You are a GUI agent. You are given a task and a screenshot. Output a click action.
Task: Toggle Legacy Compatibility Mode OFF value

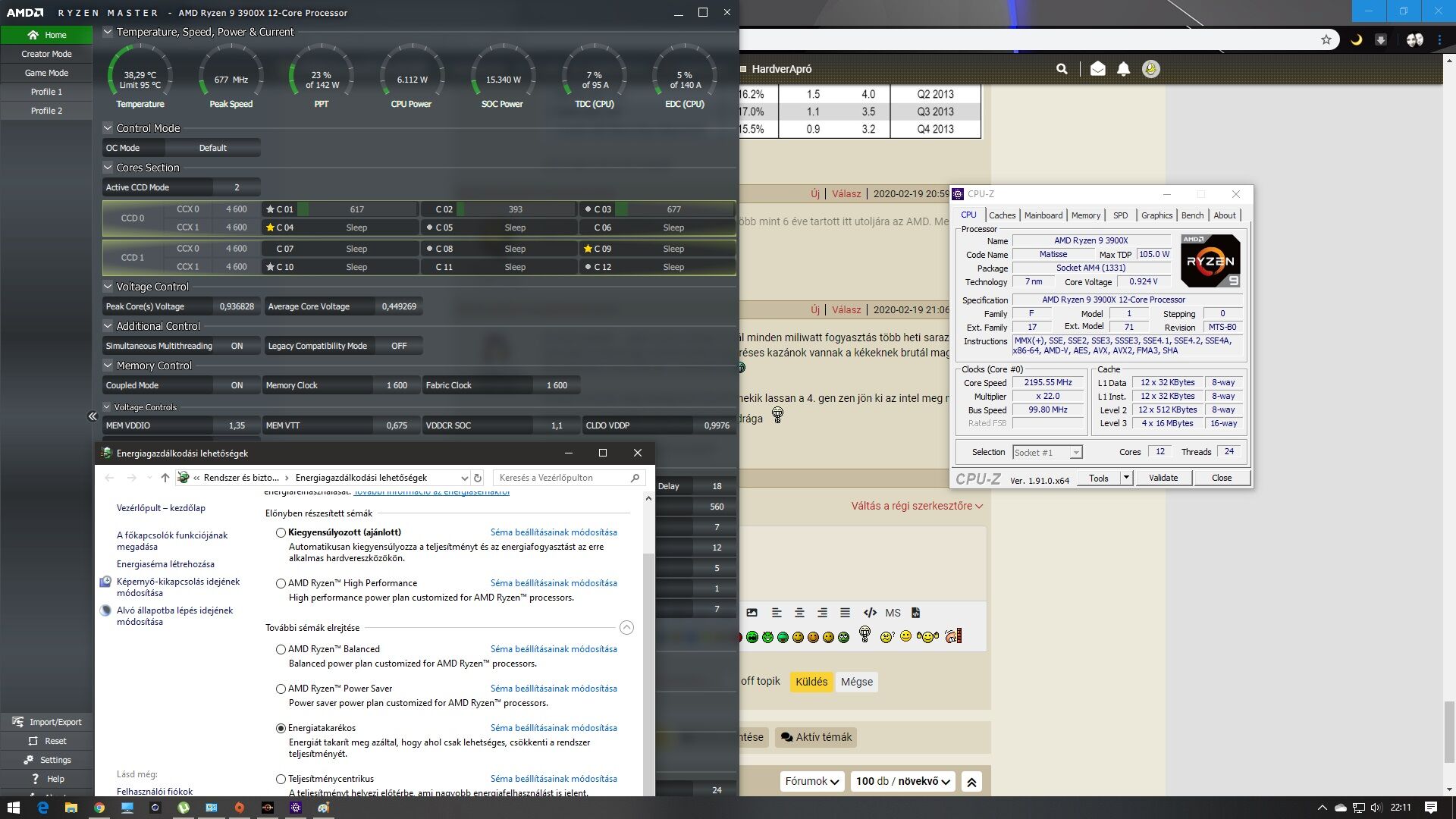(x=399, y=346)
